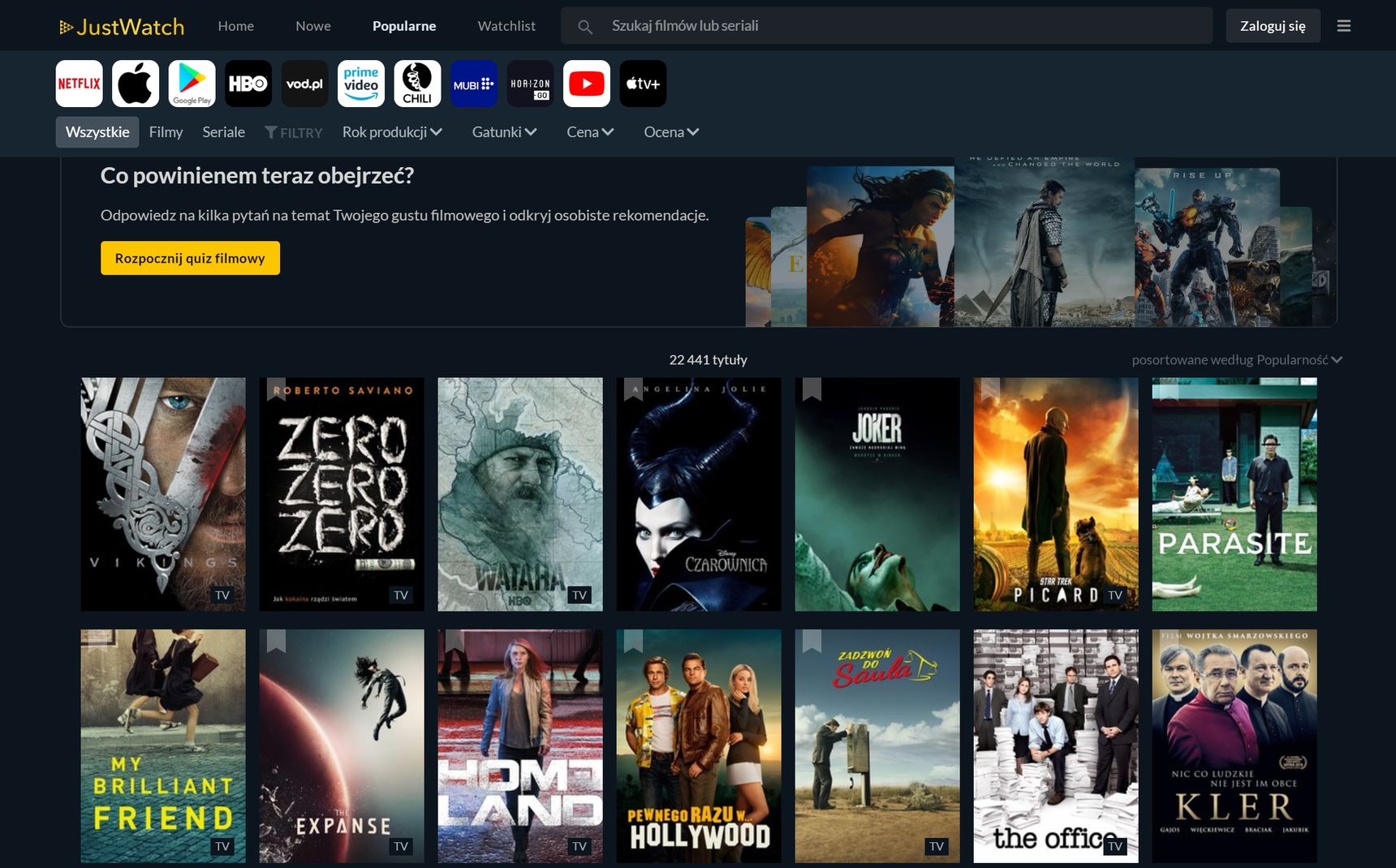Viewport: 1396px width, 868px height.
Task: Click the '22 441 tytuły' count text
Action: click(x=708, y=360)
